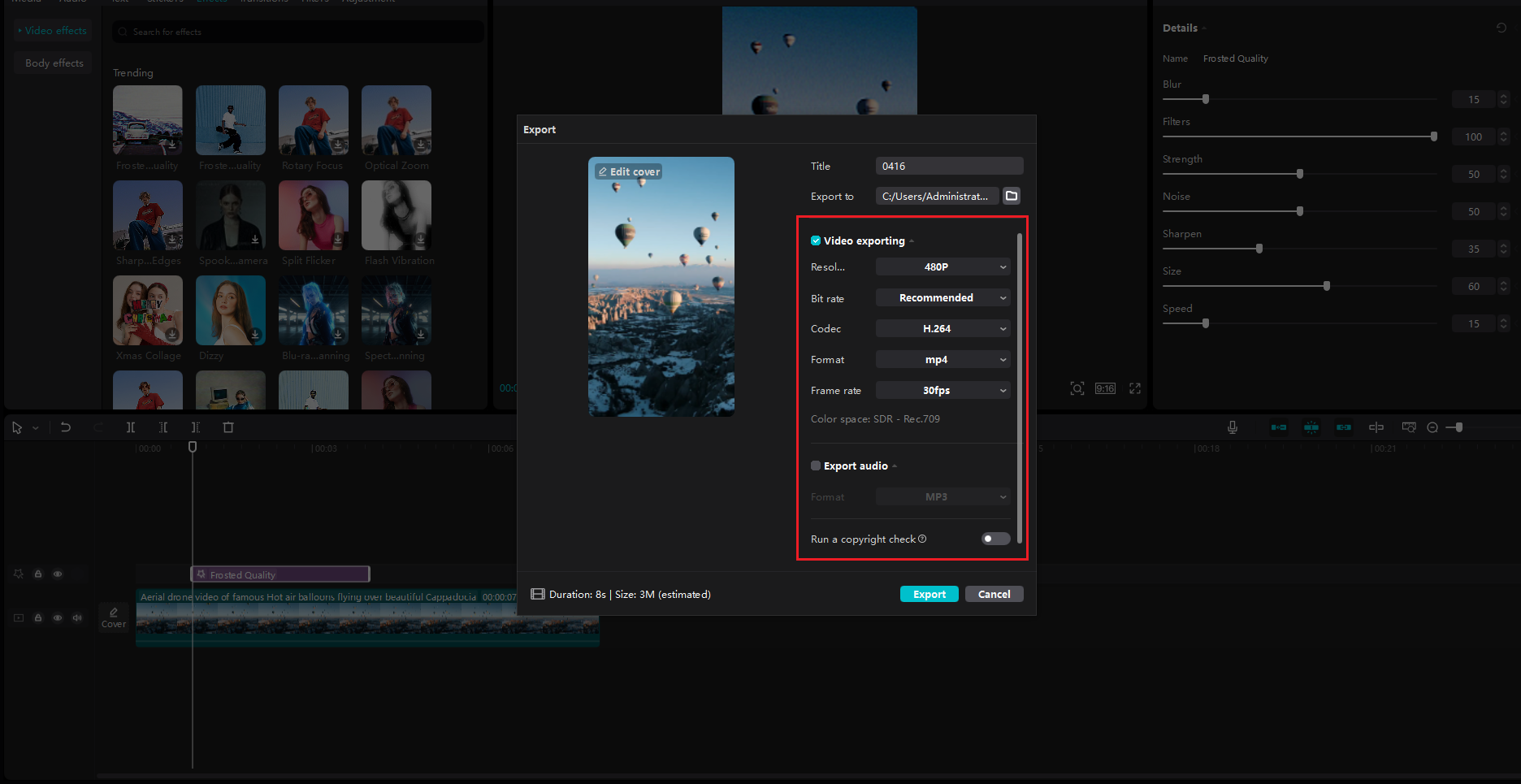Screen dimensions: 1521x784
Task: Delete the selection with the trash icon
Action: [x=228, y=427]
